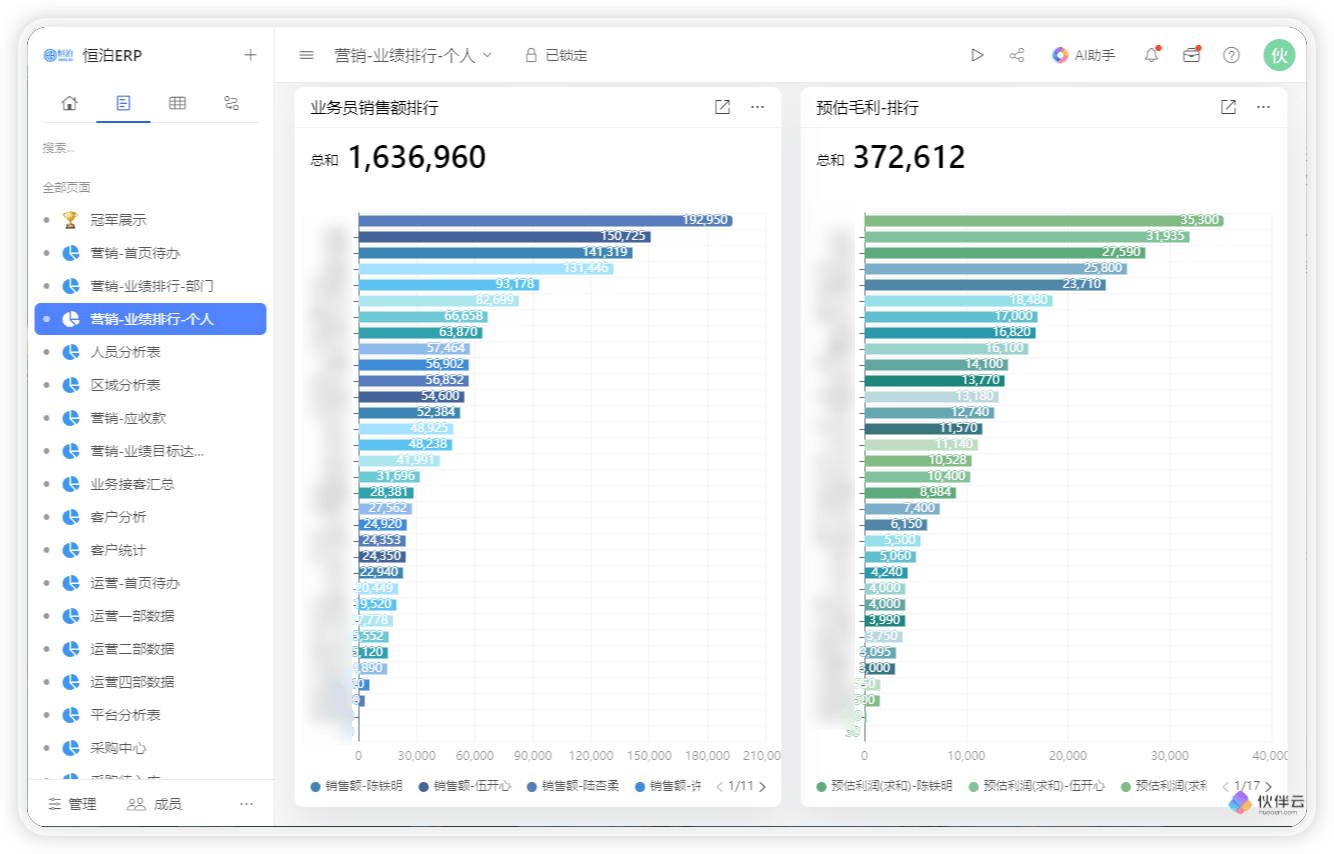The image size is (1334, 854).
Task: Click the 成员 members button
Action: pyautogui.click(x=154, y=804)
